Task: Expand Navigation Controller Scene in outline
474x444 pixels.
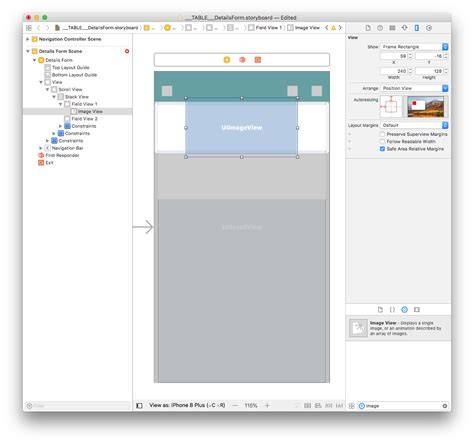Action: (28, 39)
